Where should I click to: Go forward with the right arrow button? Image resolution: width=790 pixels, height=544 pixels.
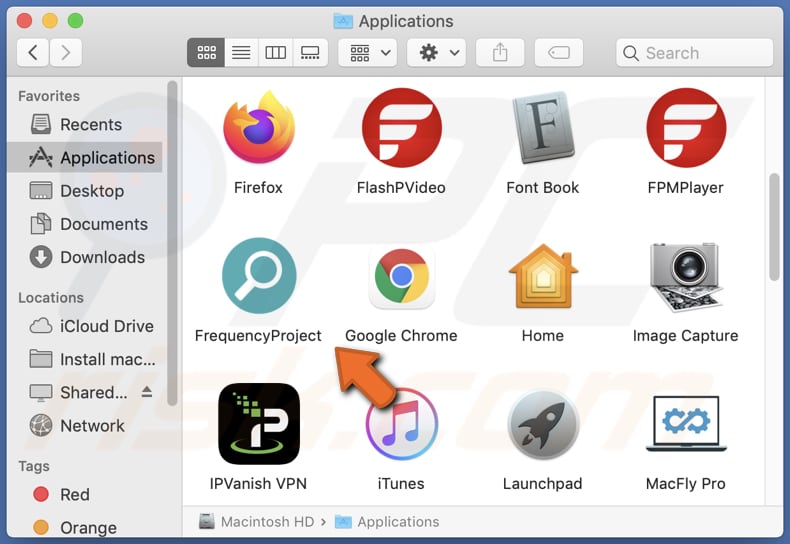pyautogui.click(x=65, y=52)
